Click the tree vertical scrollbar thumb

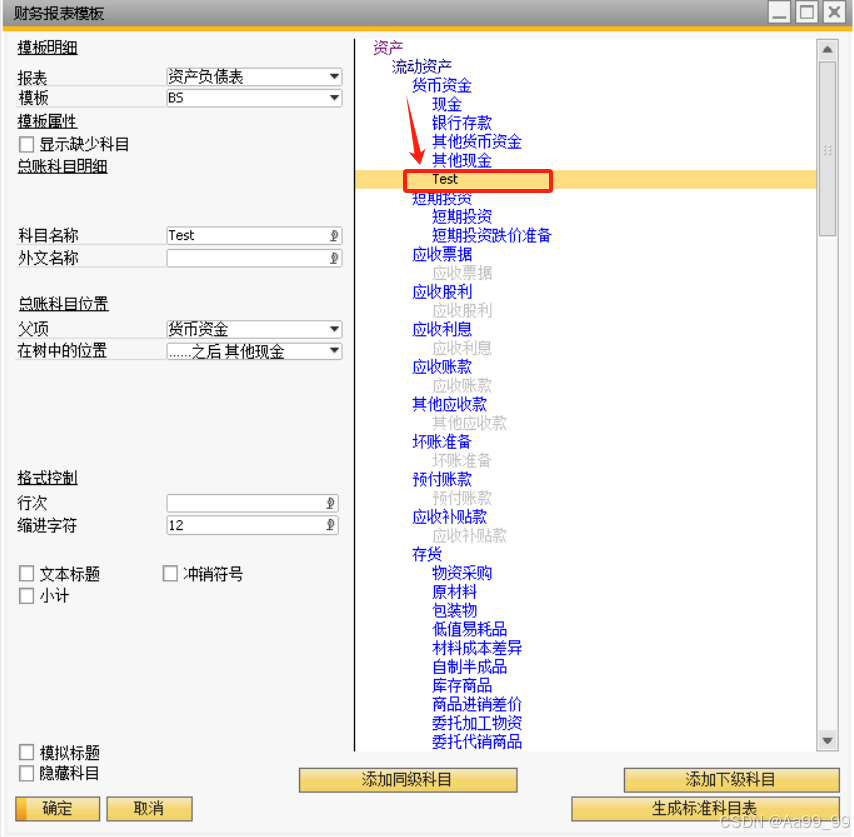pos(827,148)
